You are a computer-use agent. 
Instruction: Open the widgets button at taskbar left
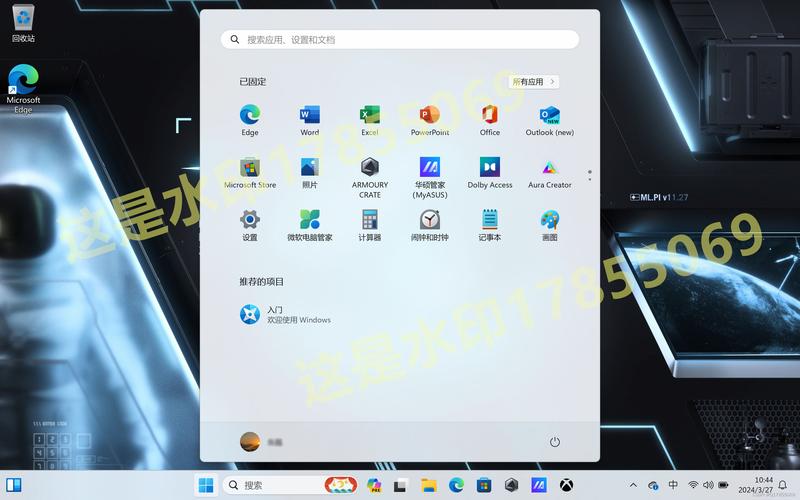[14, 485]
